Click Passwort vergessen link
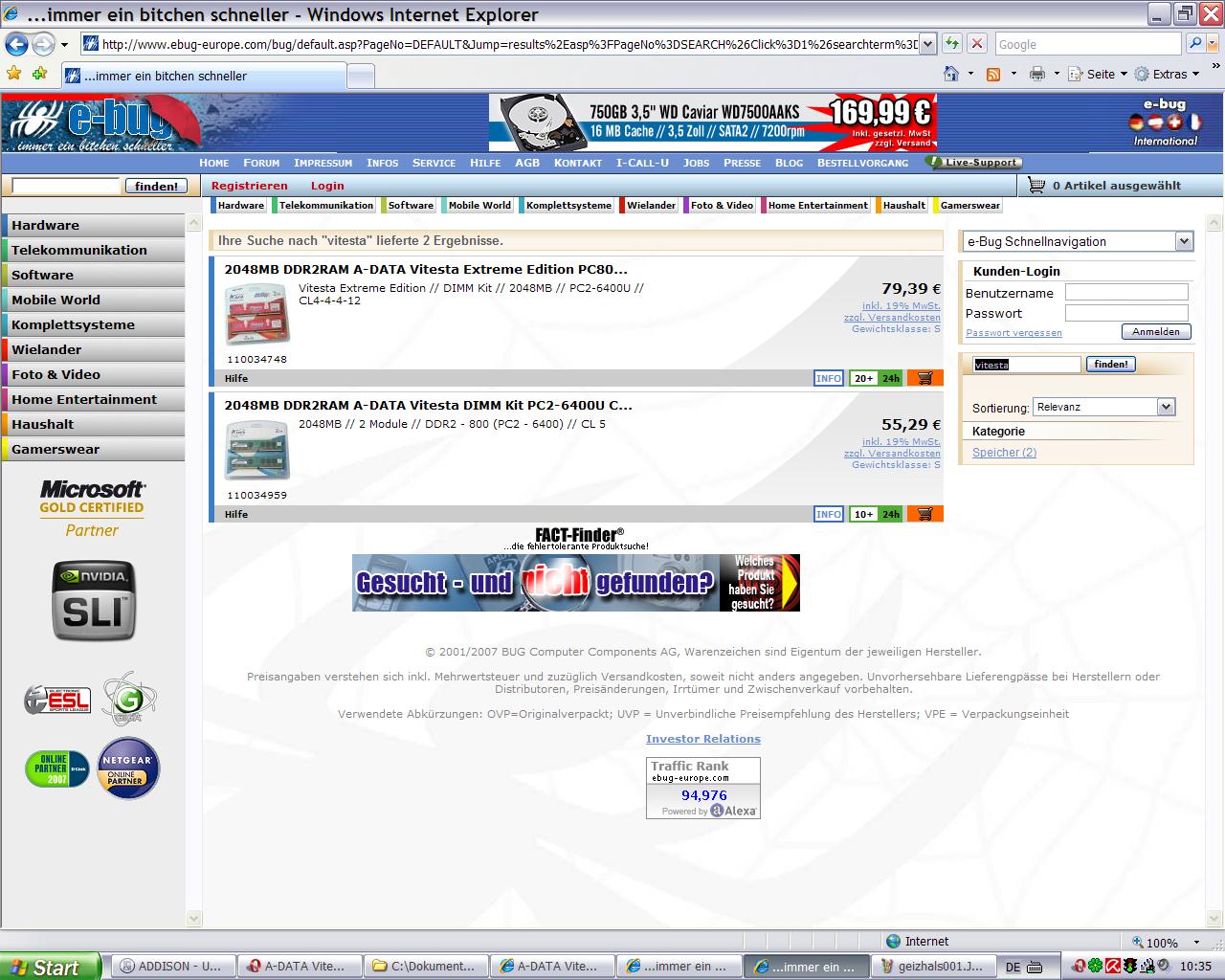The width and height of the screenshot is (1225, 980). (x=1013, y=333)
